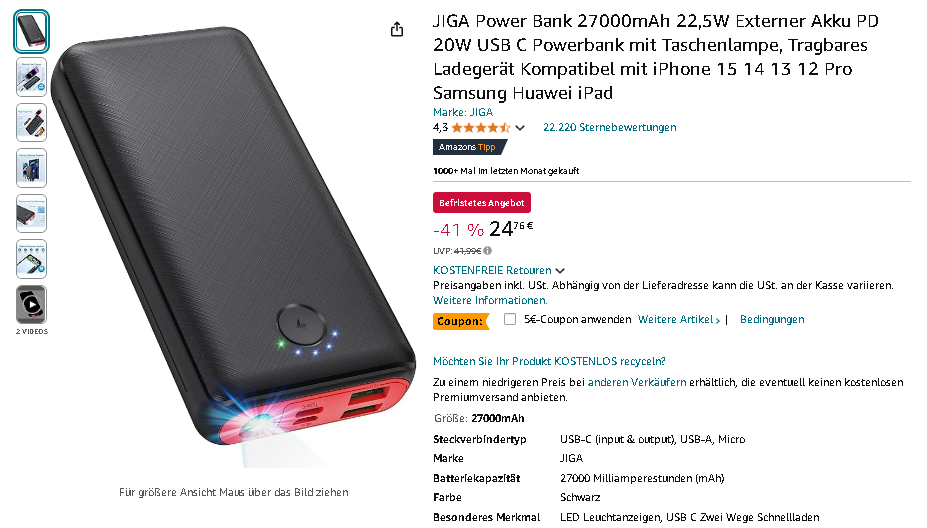Click the share icon above the product image
927x528 pixels.
point(397,30)
